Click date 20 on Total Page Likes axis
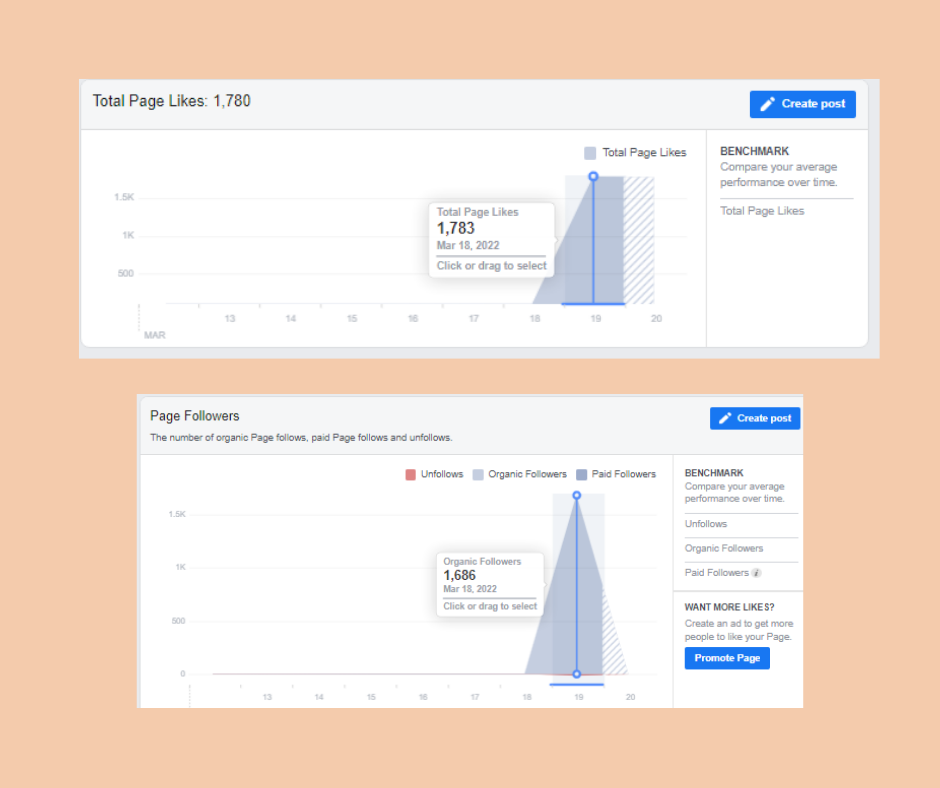This screenshot has width=940, height=788. [656, 318]
